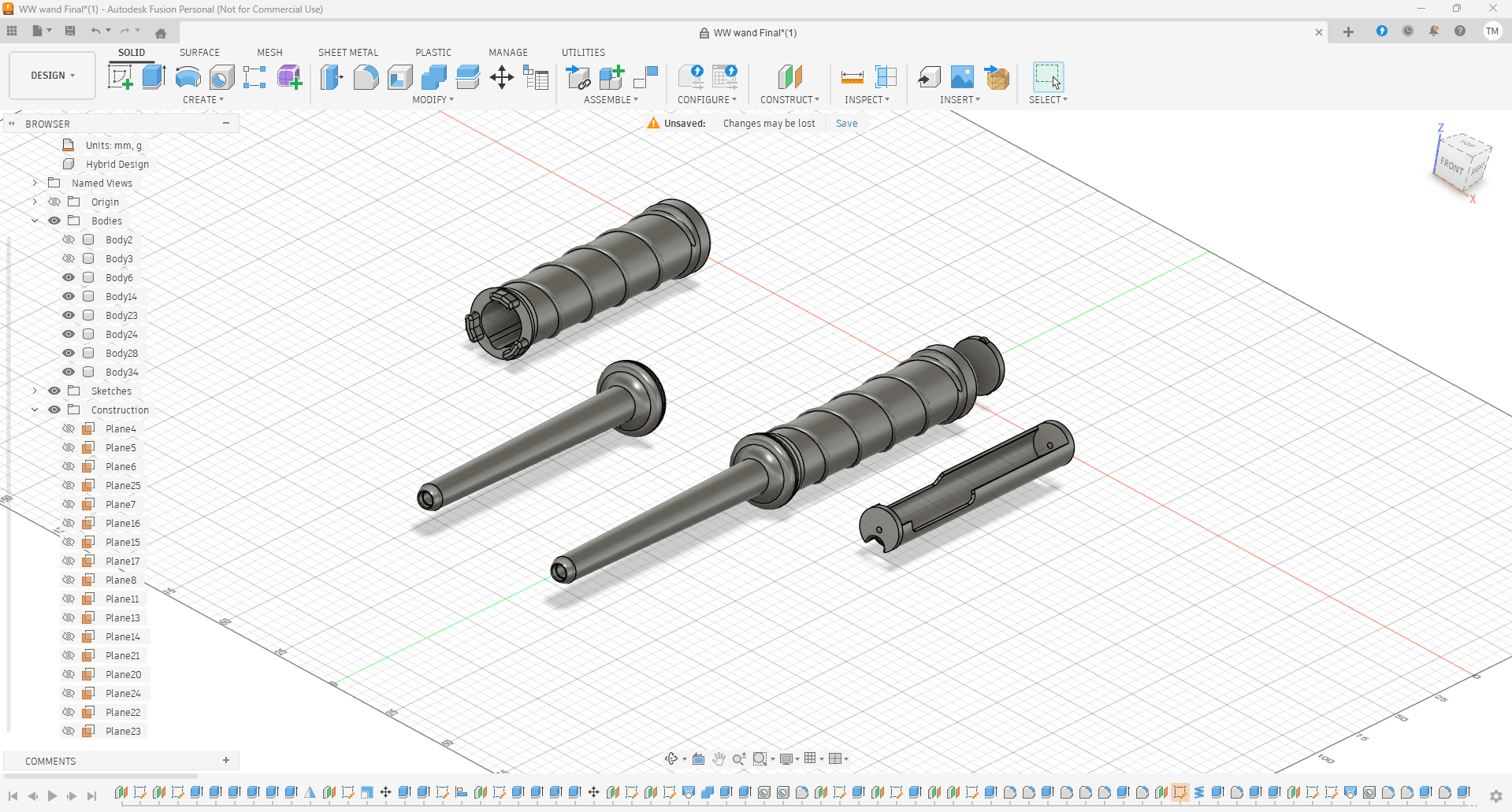Switch to the SURFACE tab
Image resolution: width=1512 pixels, height=812 pixels.
[199, 53]
